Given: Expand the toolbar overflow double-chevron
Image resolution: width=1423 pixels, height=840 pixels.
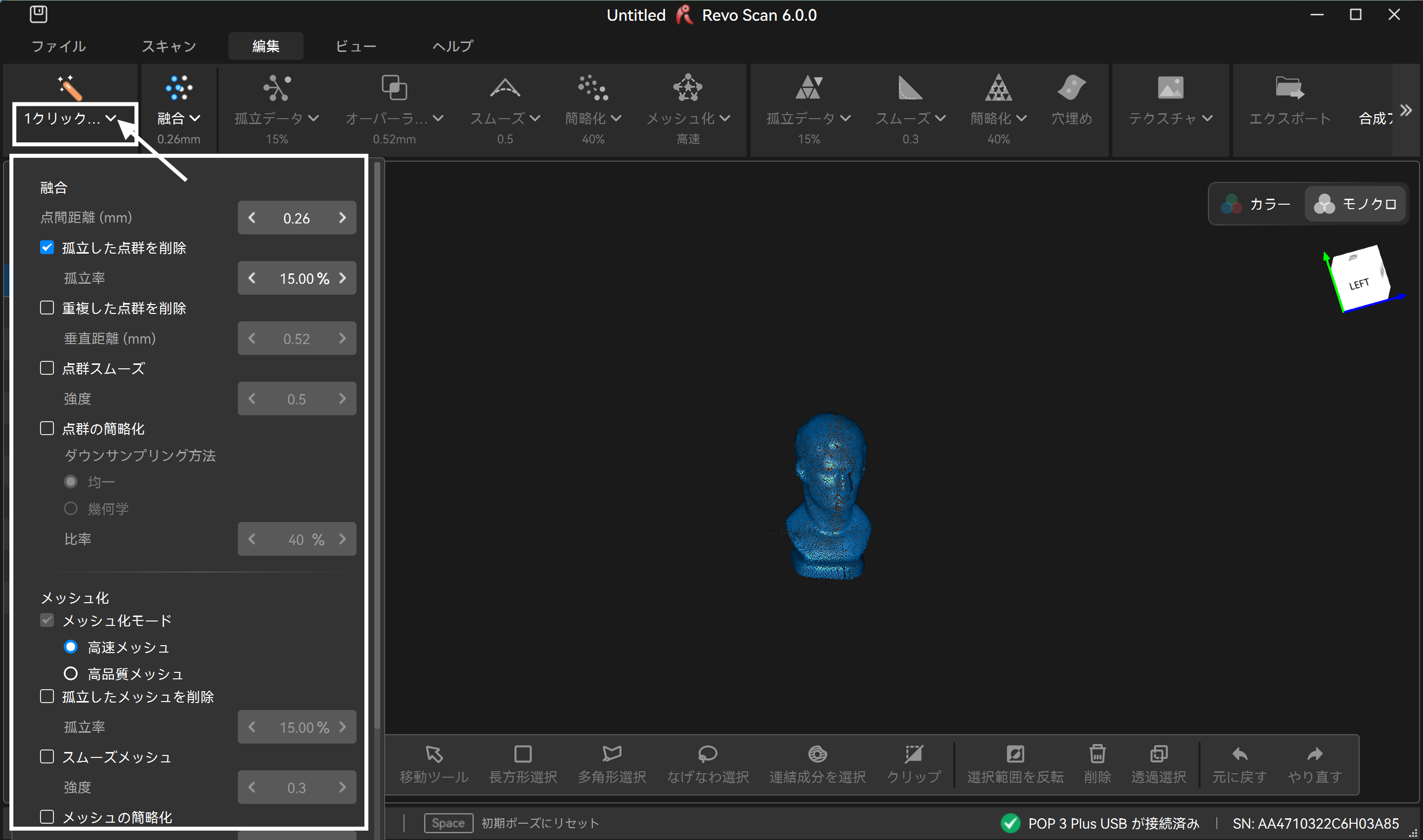Looking at the screenshot, I should 1406,110.
